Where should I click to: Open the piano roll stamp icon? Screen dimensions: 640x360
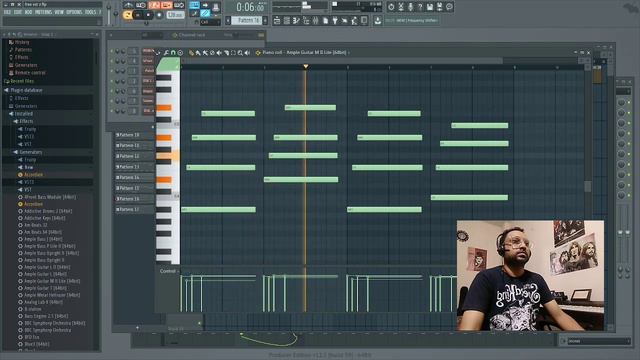pyautogui.click(x=180, y=53)
